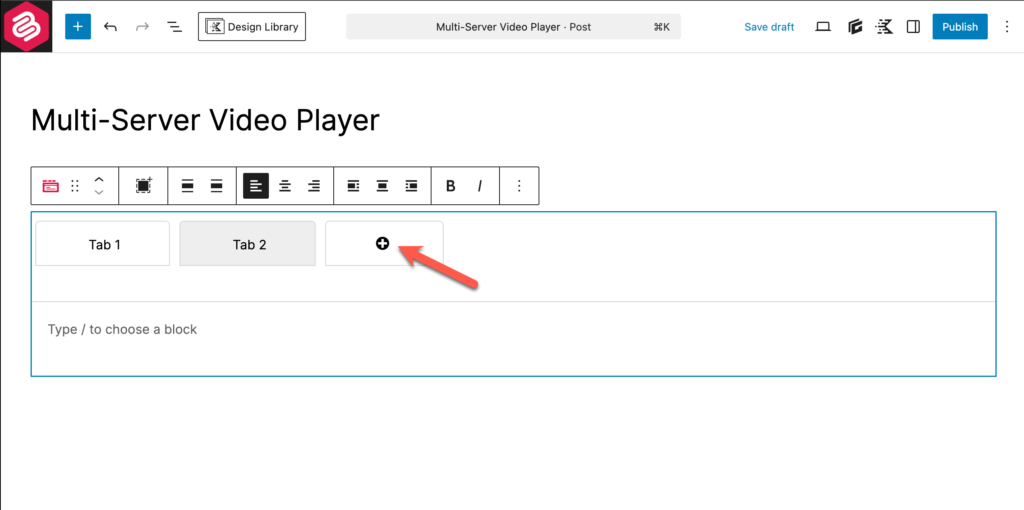Image resolution: width=1024 pixels, height=510 pixels.
Task: Click the tabs block type icon in the block toolbar
Action: coord(51,186)
